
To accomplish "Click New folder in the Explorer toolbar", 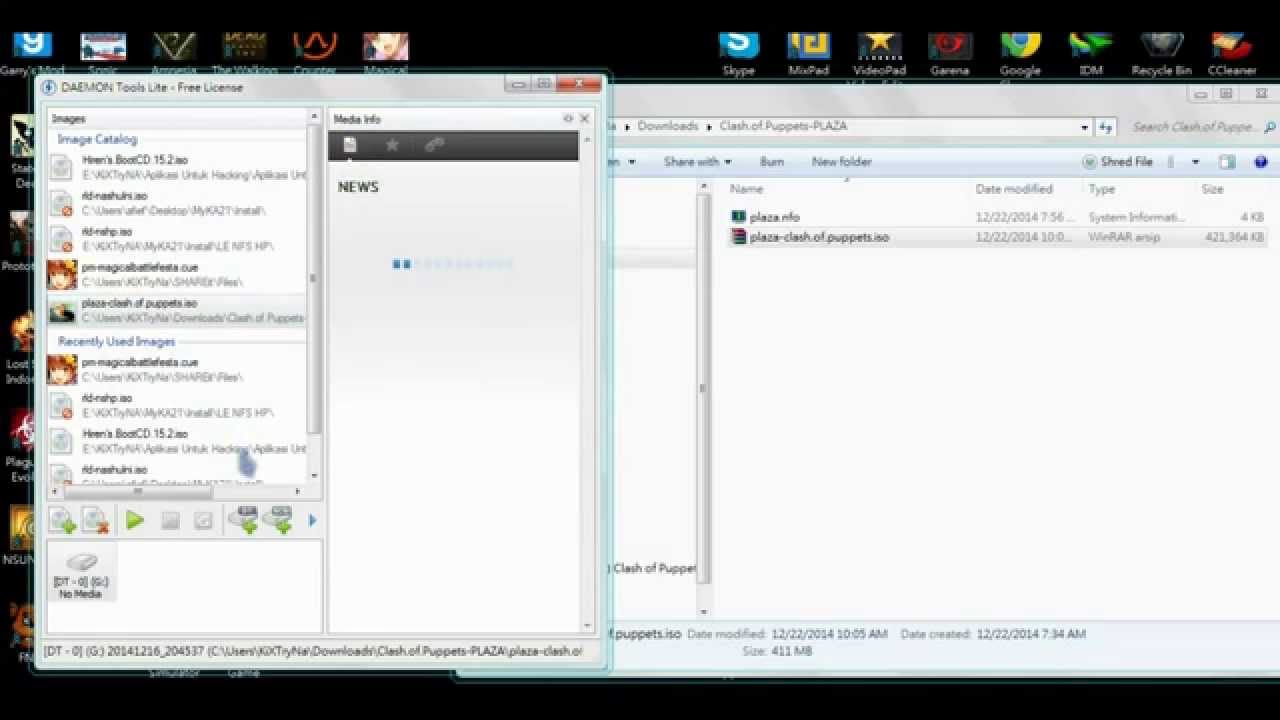I will pyautogui.click(x=842, y=162).
